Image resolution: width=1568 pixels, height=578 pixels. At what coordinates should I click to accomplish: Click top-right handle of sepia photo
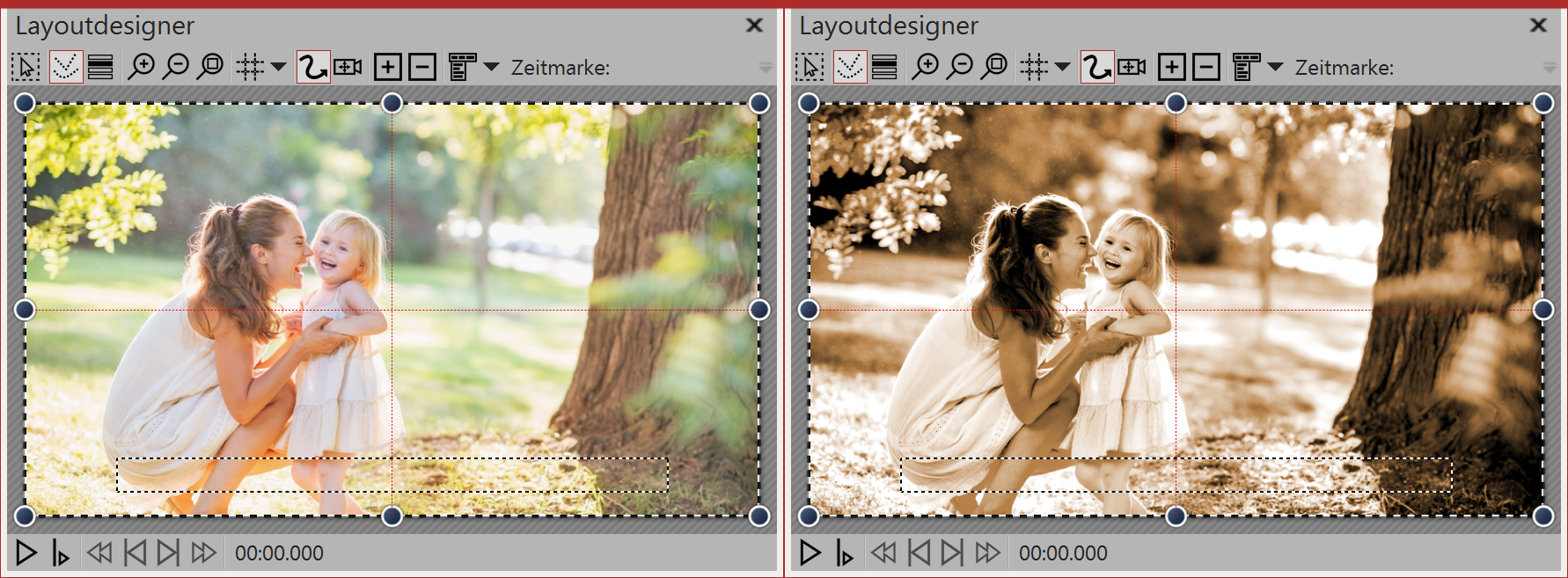point(1543,104)
